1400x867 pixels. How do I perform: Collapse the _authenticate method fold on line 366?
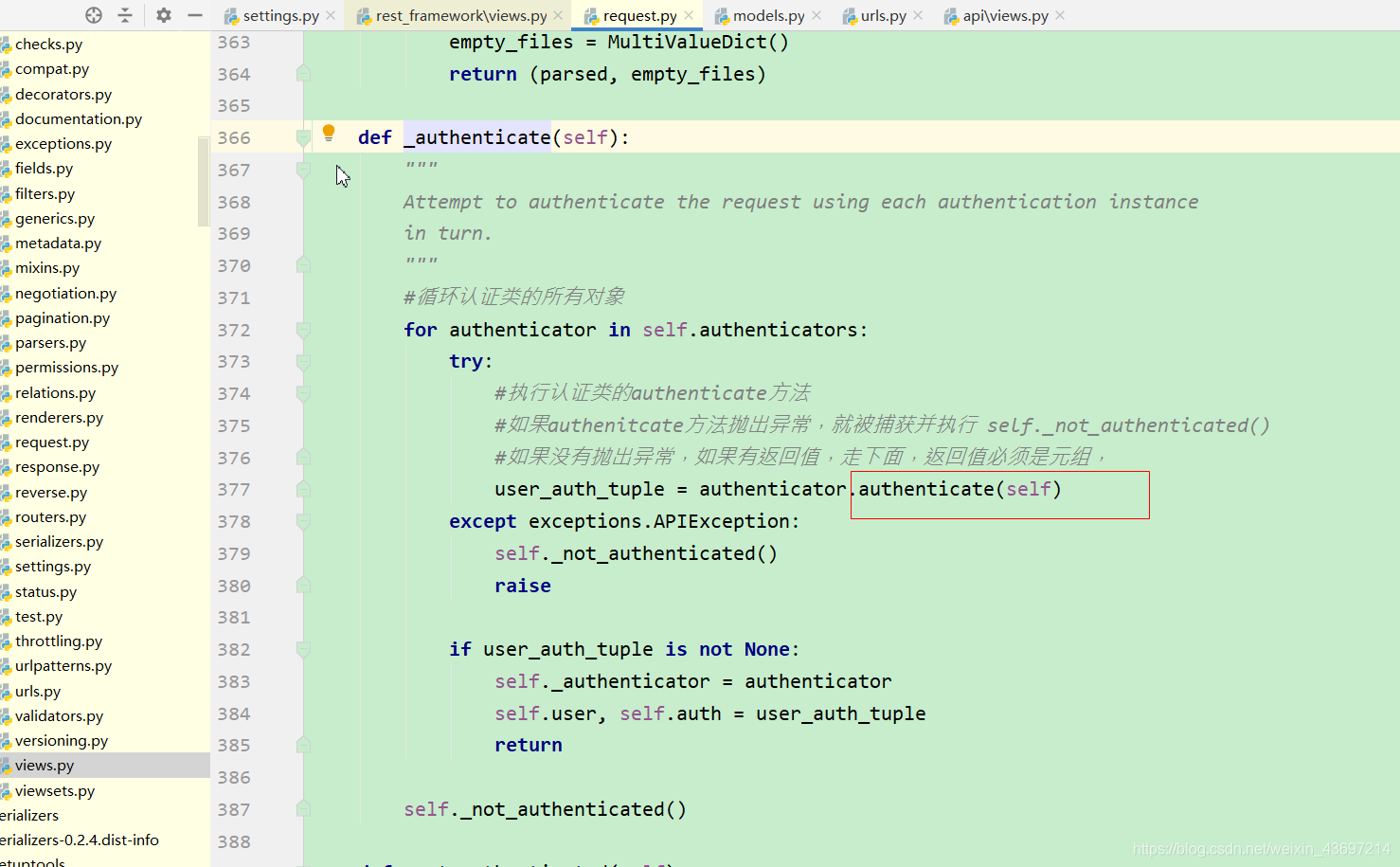pyautogui.click(x=303, y=138)
